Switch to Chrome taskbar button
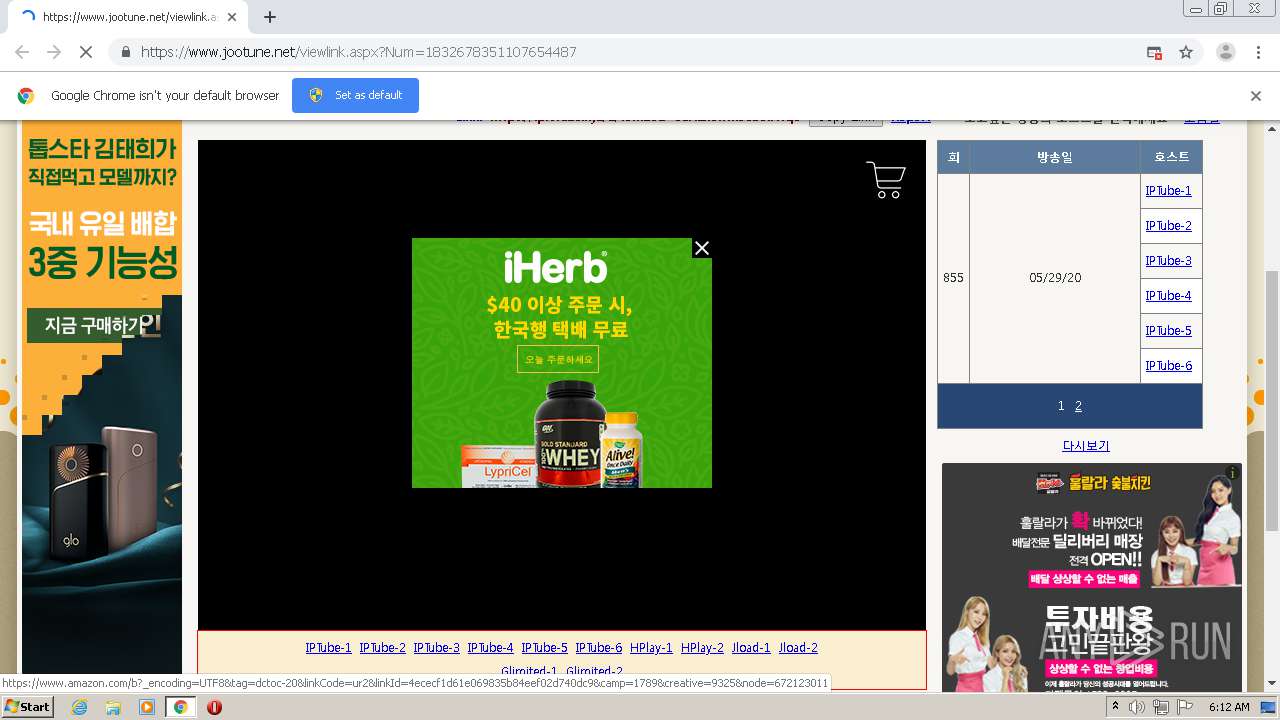1280x720 pixels. click(x=180, y=707)
